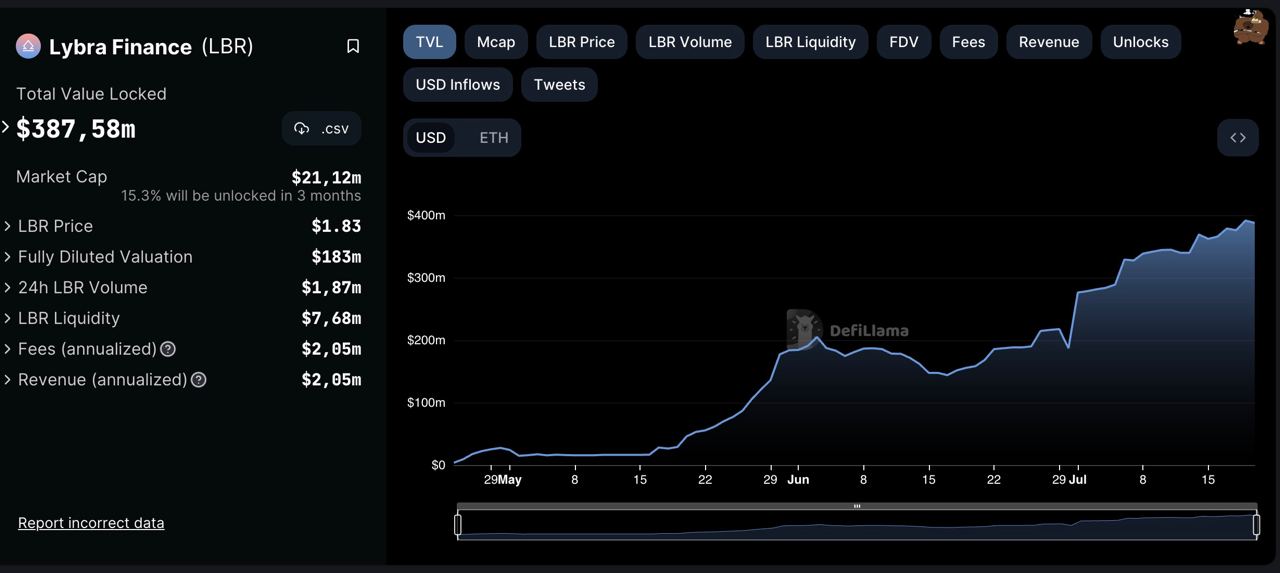The height and width of the screenshot is (573, 1280).
Task: Expand the LBR Liquidity row
Action: pos(8,318)
